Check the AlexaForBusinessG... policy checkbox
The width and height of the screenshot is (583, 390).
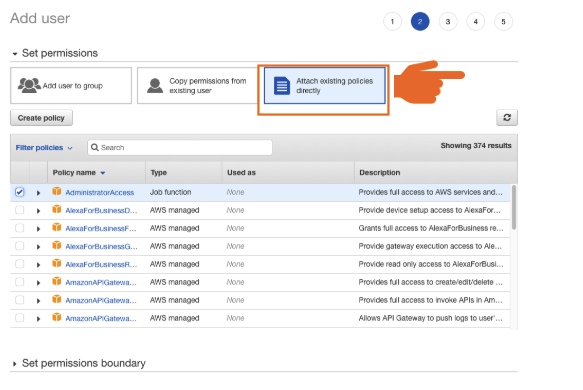pos(20,246)
